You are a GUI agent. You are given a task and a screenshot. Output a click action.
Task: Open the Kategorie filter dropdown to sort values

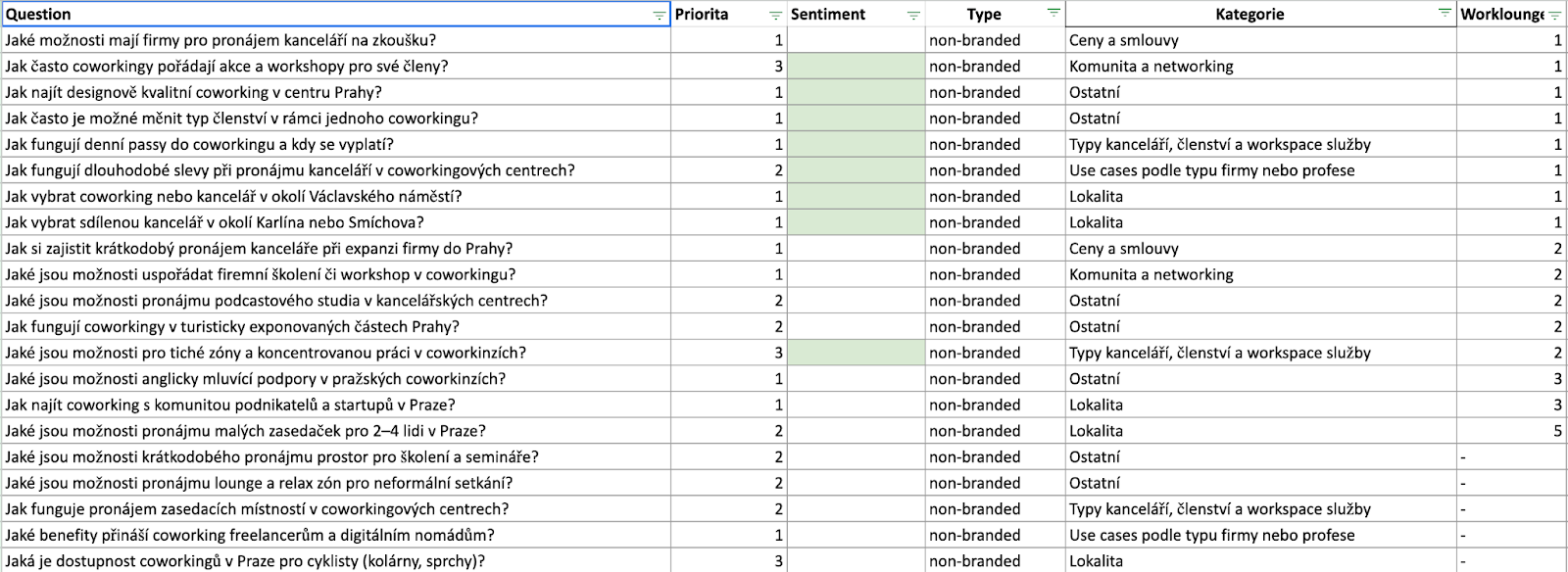click(1444, 14)
